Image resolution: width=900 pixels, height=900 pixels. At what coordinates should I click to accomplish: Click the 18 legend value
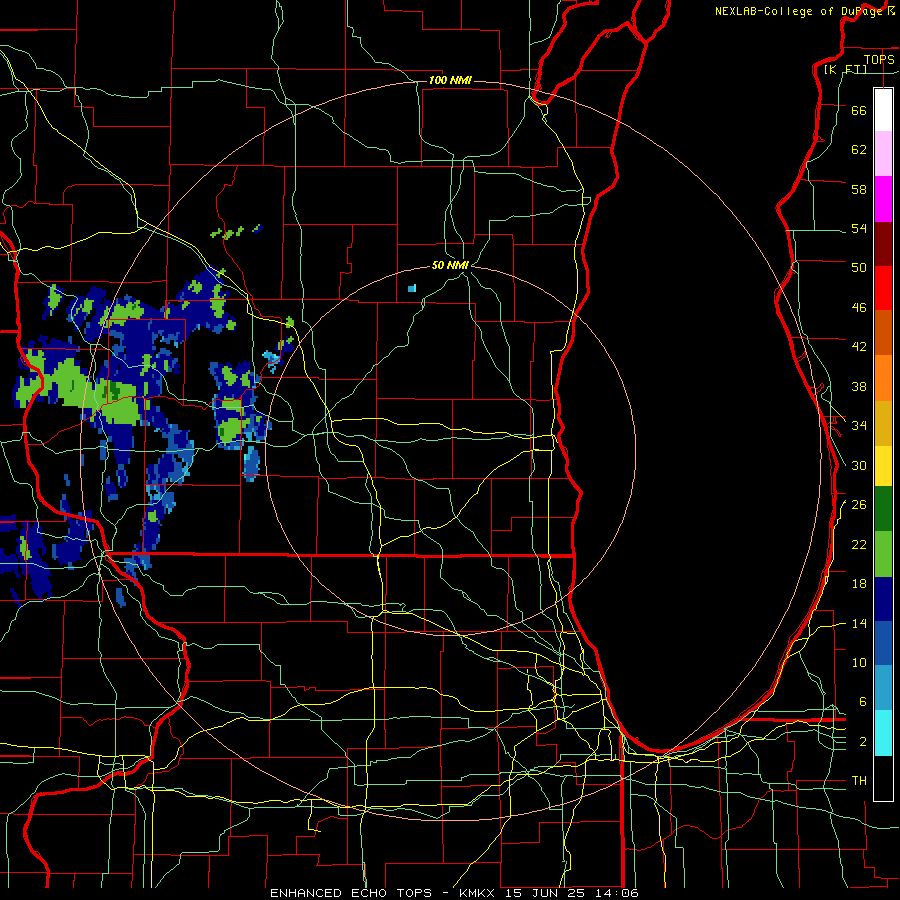coord(859,584)
